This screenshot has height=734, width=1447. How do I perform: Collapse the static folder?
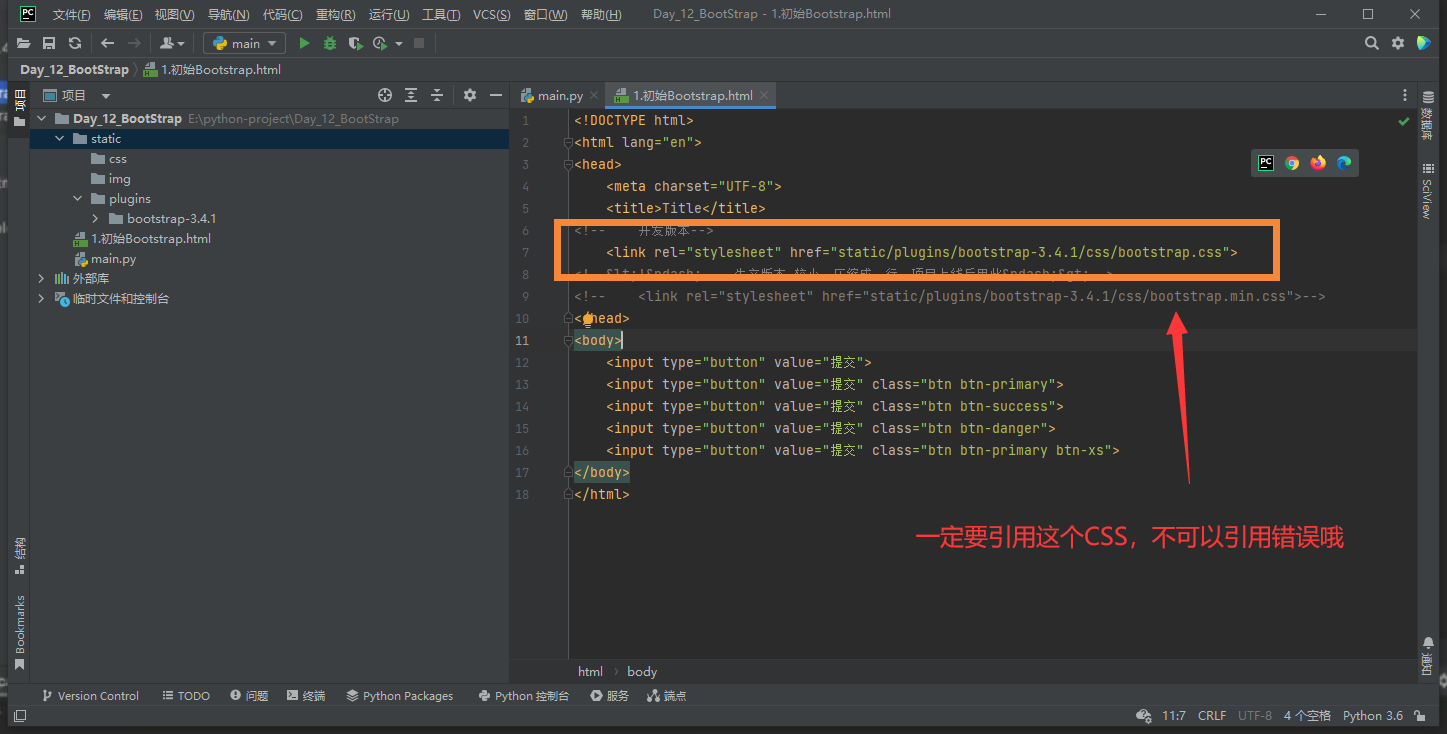60,139
